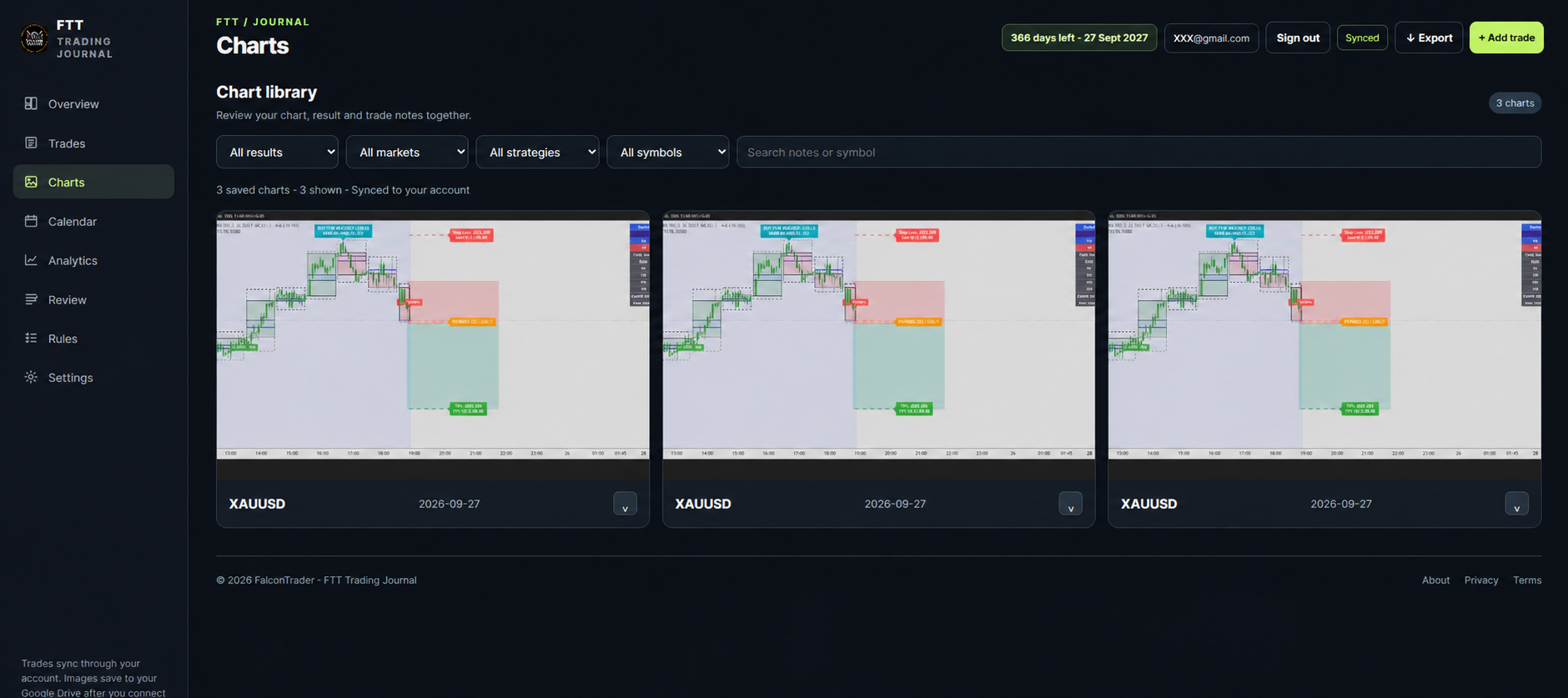Click the Trades list icon
1568x698 pixels.
[x=31, y=143]
